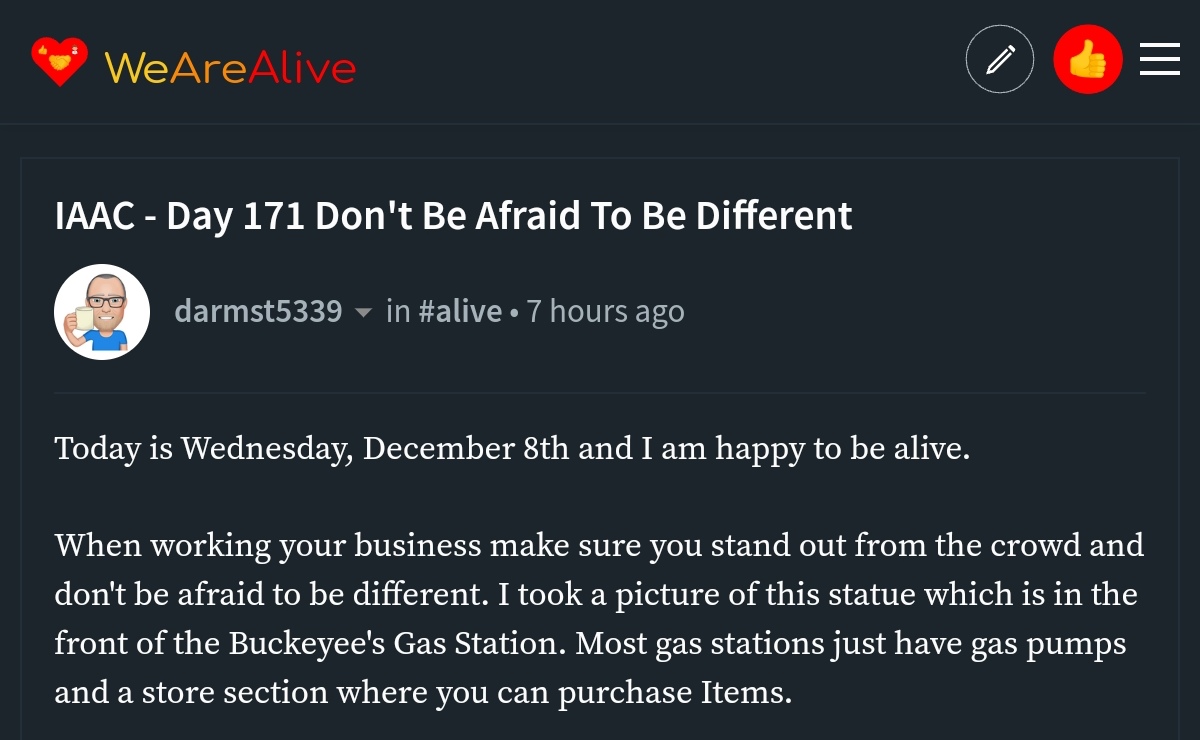Image resolution: width=1200 pixels, height=740 pixels.
Task: Open author darmst5339's avatar picture
Action: [x=102, y=312]
